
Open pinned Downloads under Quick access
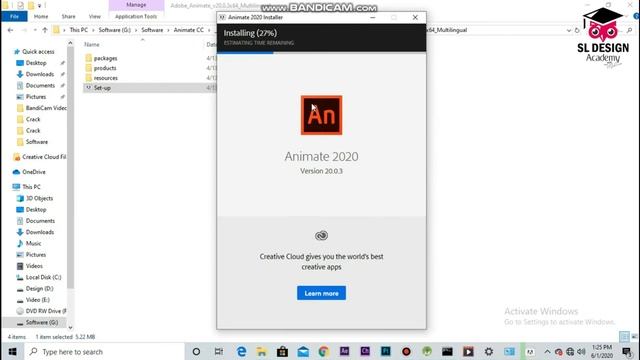coord(40,74)
